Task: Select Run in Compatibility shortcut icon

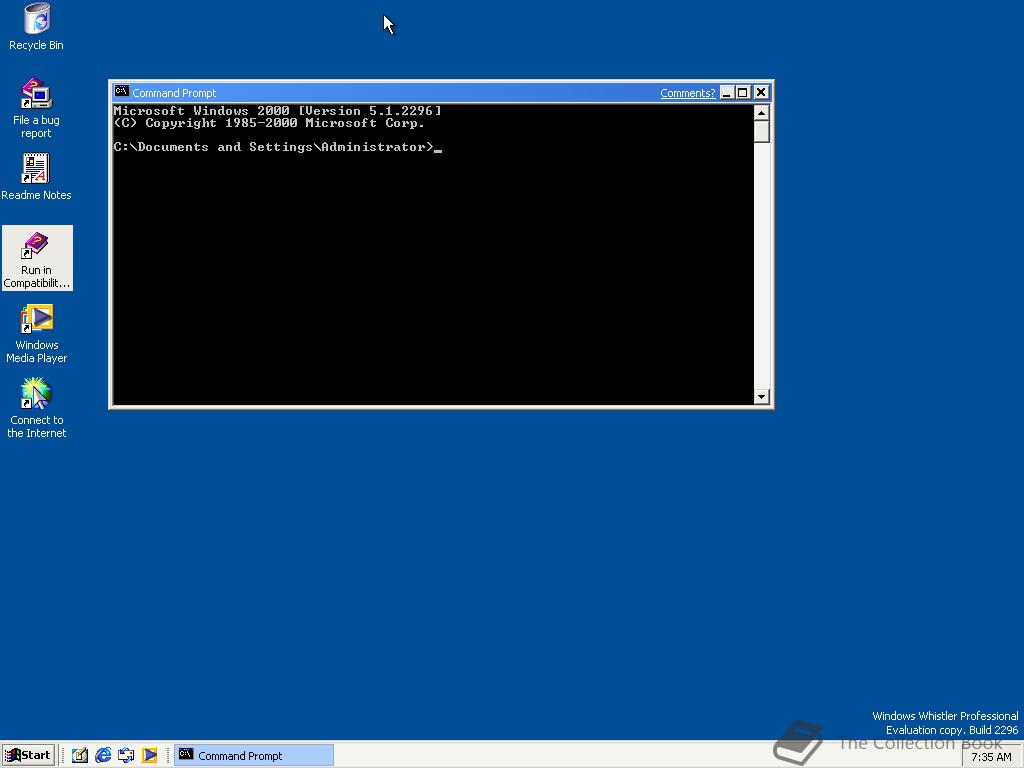Action: (x=37, y=259)
